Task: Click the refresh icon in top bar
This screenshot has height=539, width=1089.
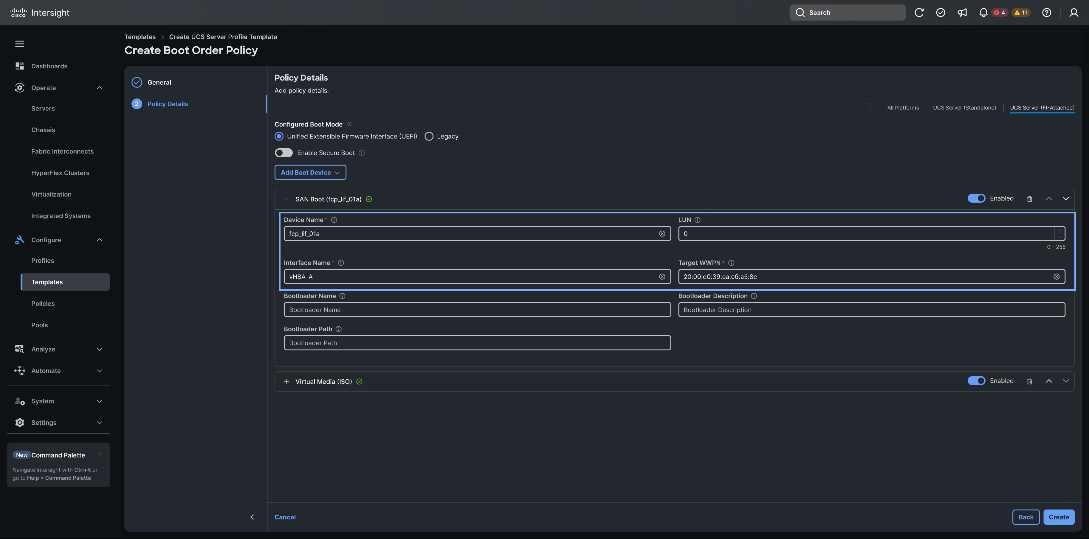Action: (x=919, y=13)
